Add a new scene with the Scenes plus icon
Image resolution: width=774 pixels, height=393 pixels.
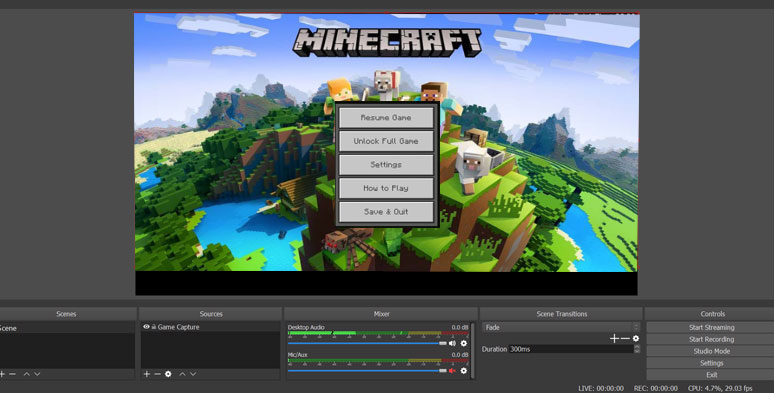[2, 374]
